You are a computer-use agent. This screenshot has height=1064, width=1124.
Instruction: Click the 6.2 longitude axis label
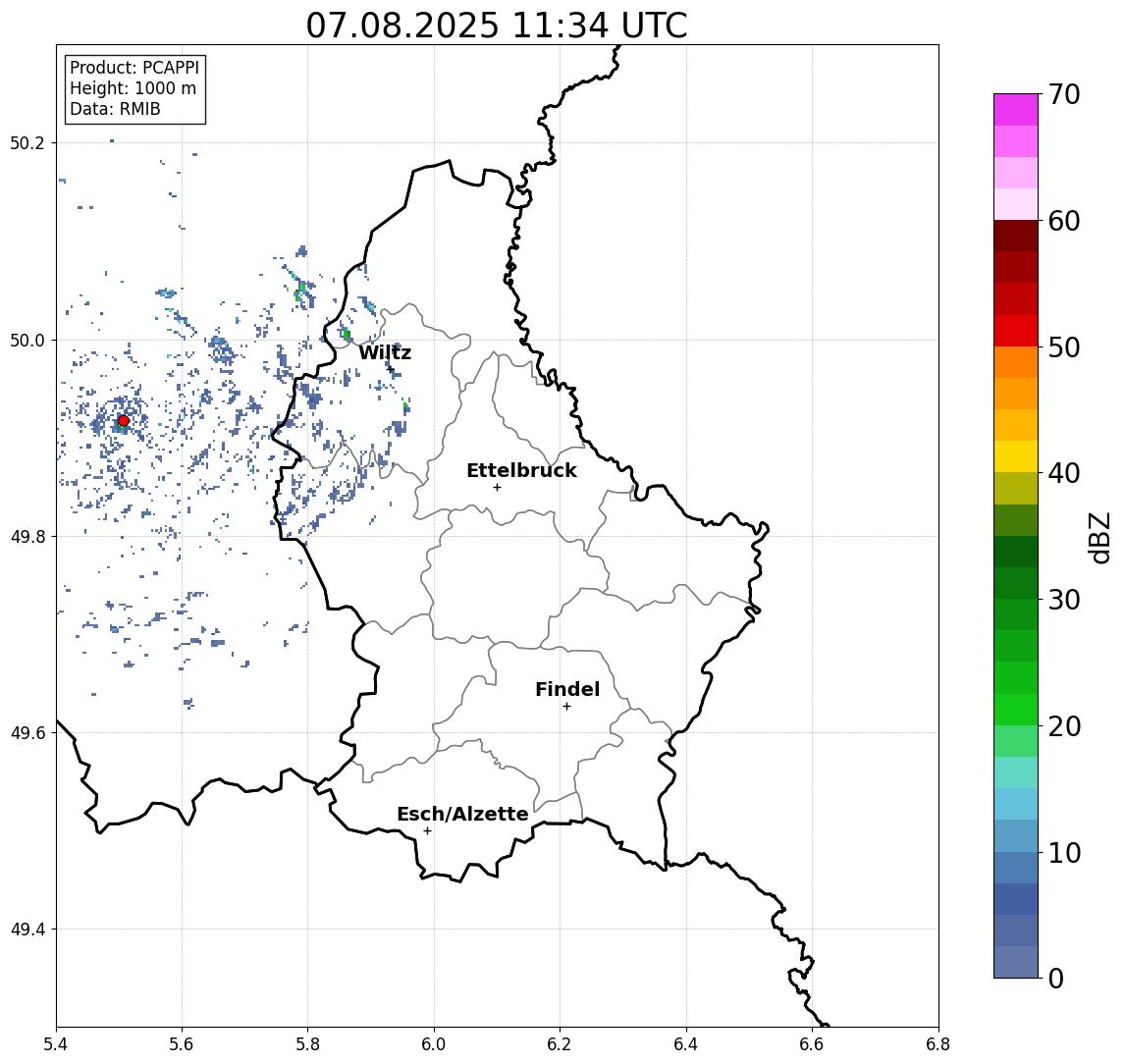click(560, 1044)
